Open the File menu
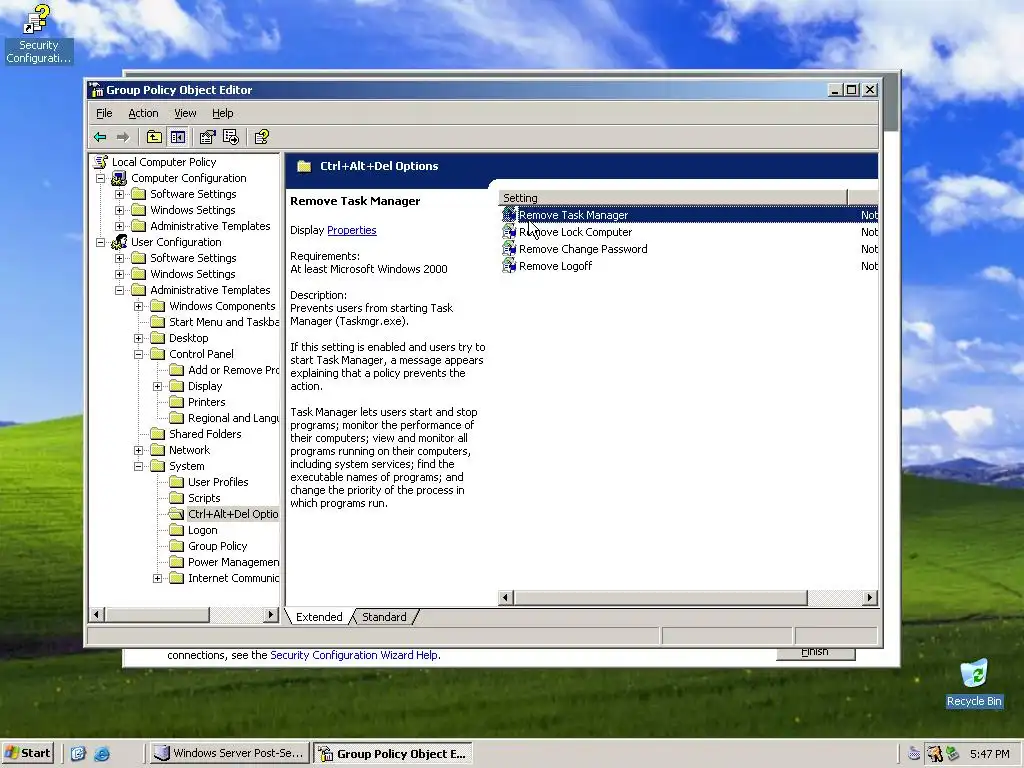The width and height of the screenshot is (1024, 768). 104,114
